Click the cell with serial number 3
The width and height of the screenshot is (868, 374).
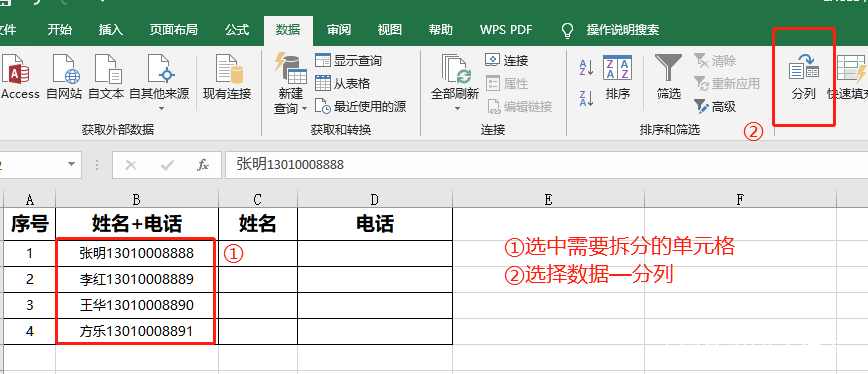29,305
